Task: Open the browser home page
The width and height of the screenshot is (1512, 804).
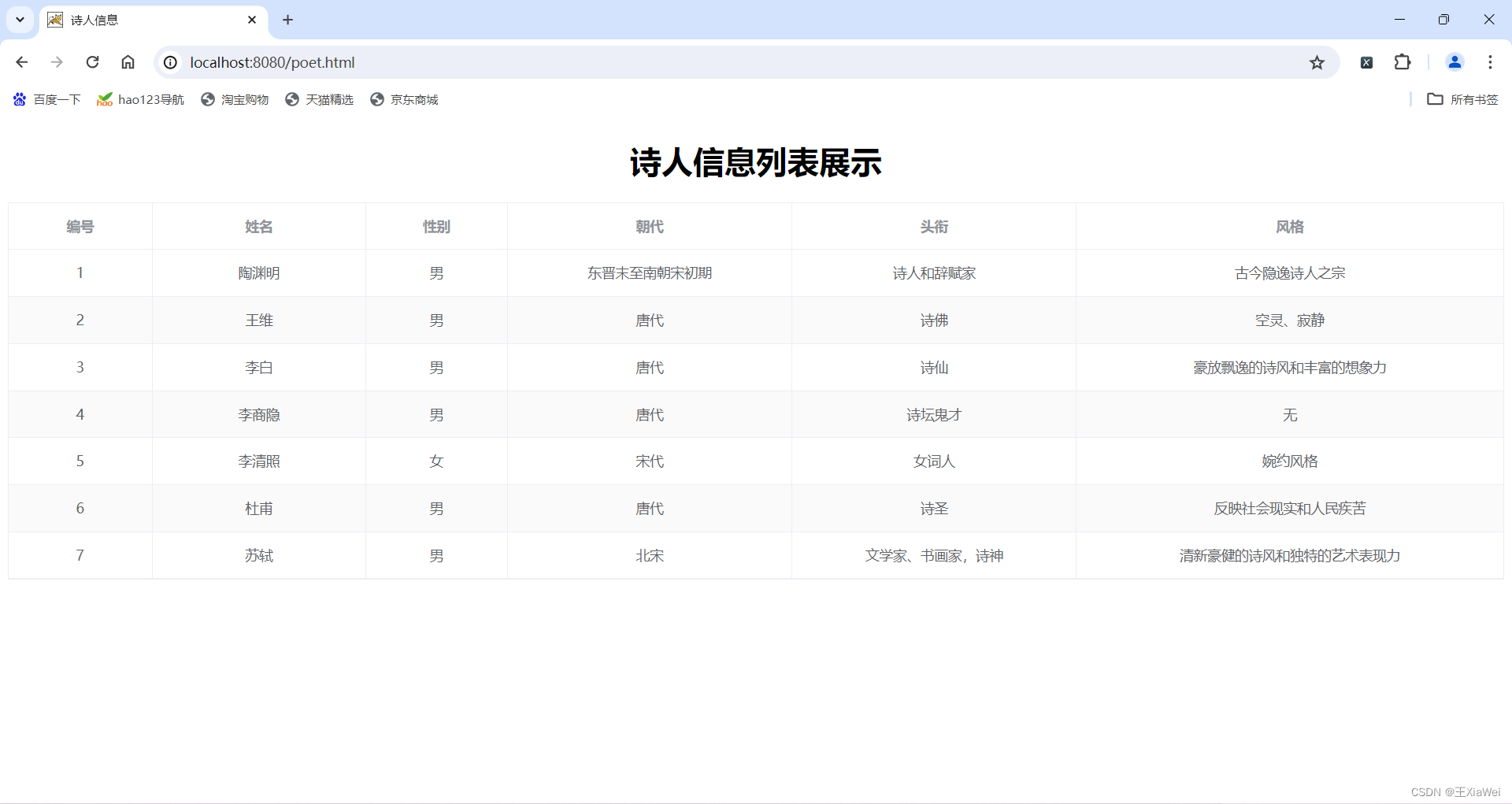Action: (128, 62)
